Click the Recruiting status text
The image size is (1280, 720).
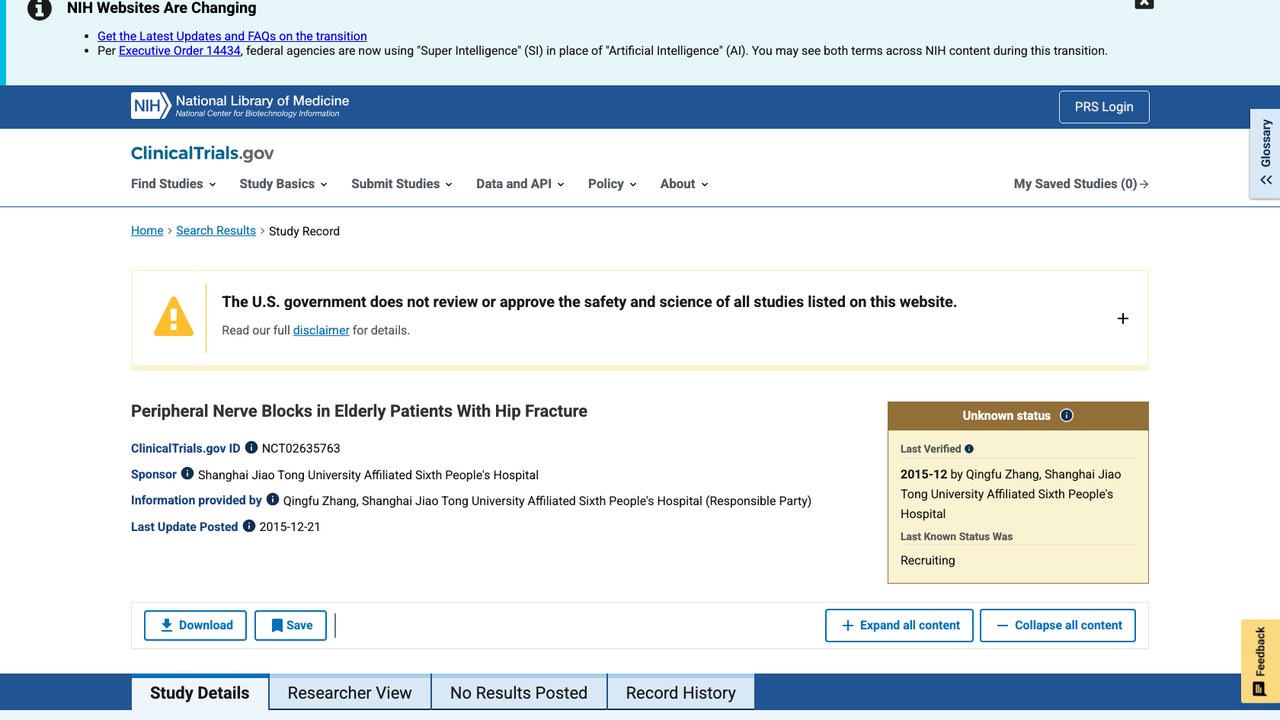(x=928, y=560)
